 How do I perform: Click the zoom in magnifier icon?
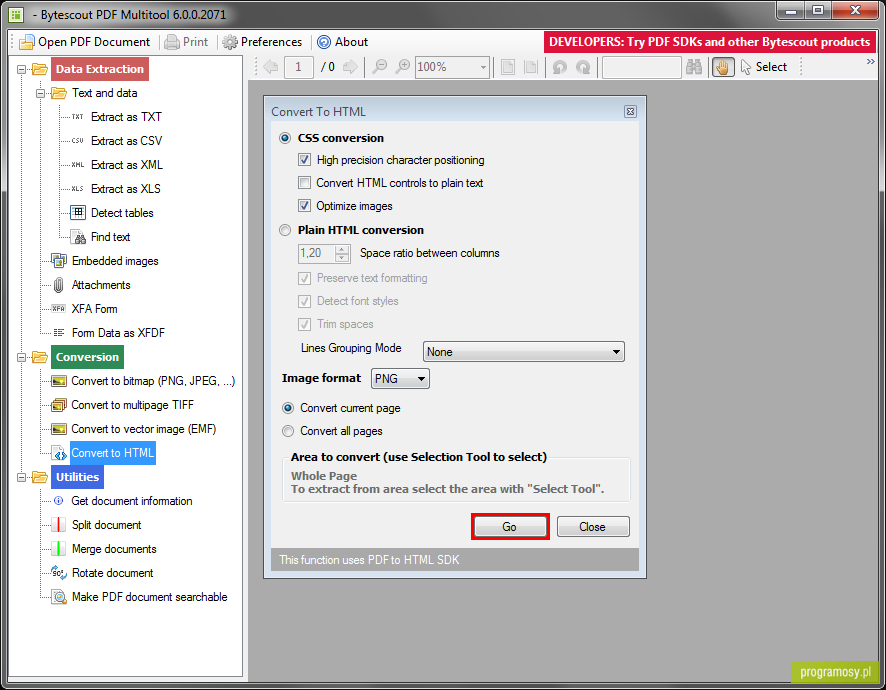tap(403, 67)
